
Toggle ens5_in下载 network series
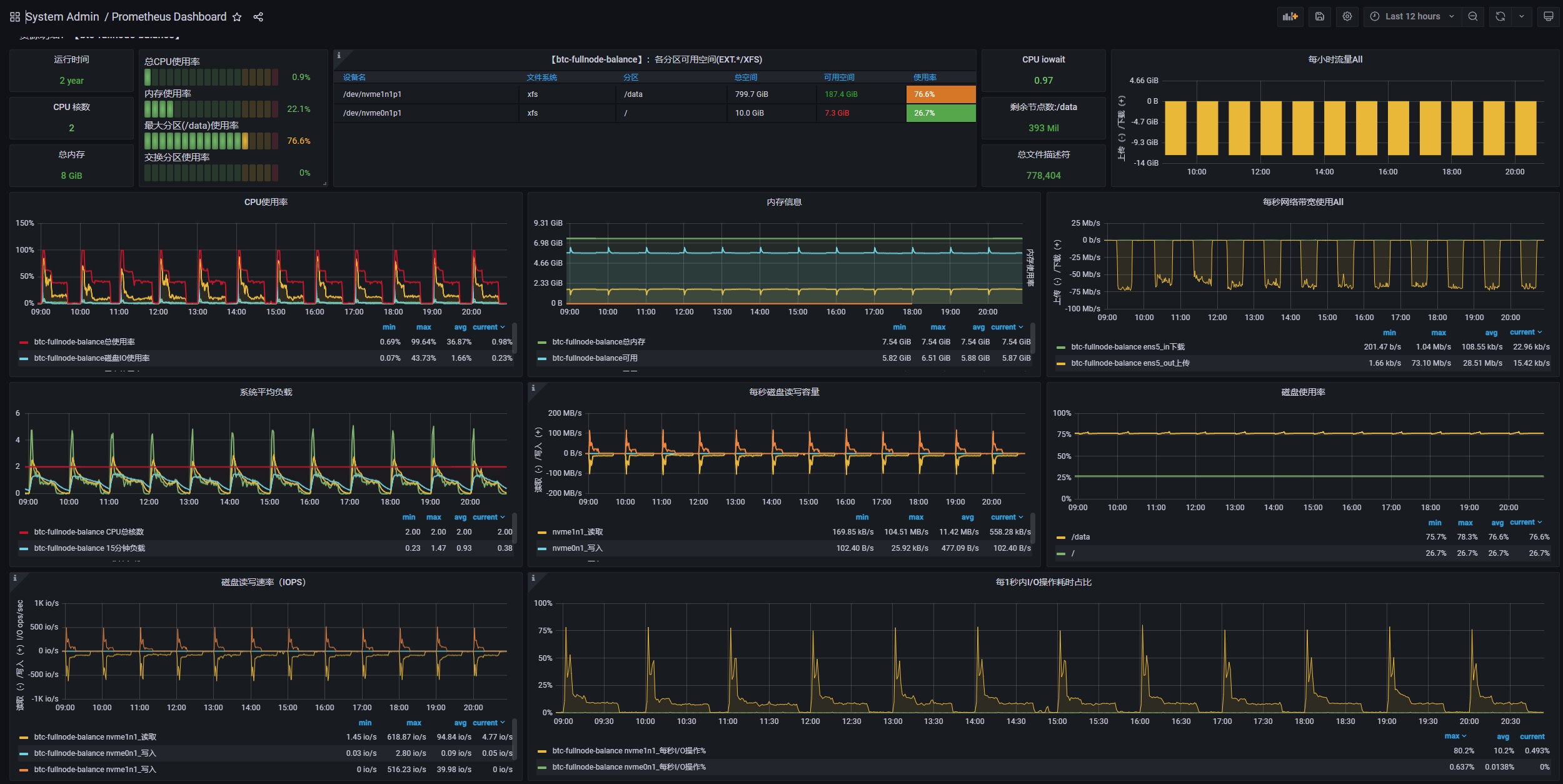tap(1127, 347)
